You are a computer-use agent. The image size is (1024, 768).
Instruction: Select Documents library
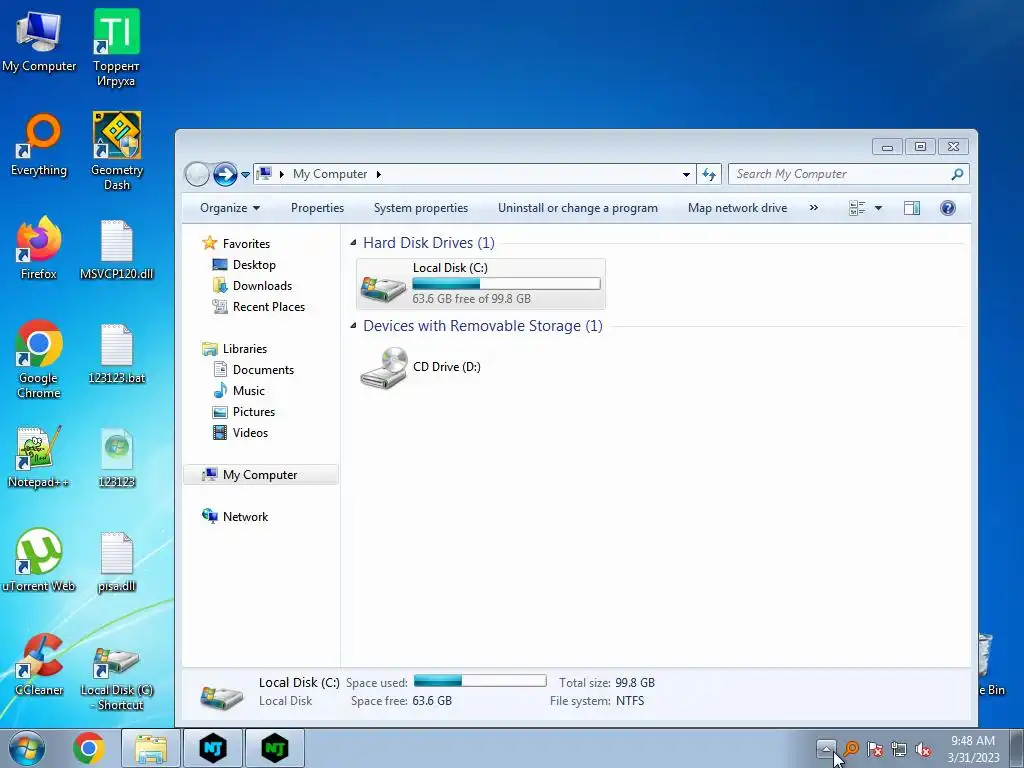254,370
